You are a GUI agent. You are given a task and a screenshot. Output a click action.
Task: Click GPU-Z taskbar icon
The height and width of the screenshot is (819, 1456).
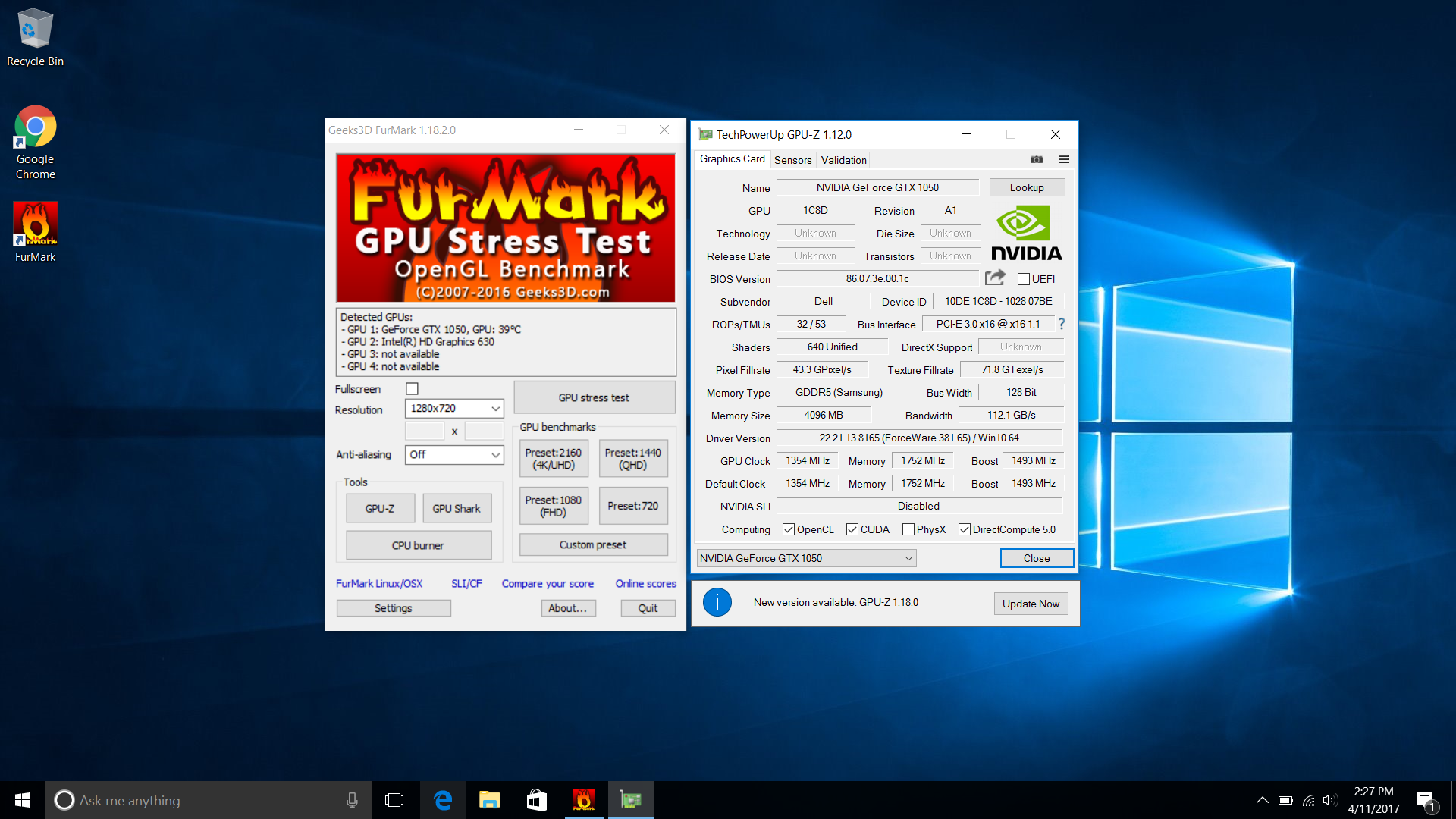pos(630,800)
